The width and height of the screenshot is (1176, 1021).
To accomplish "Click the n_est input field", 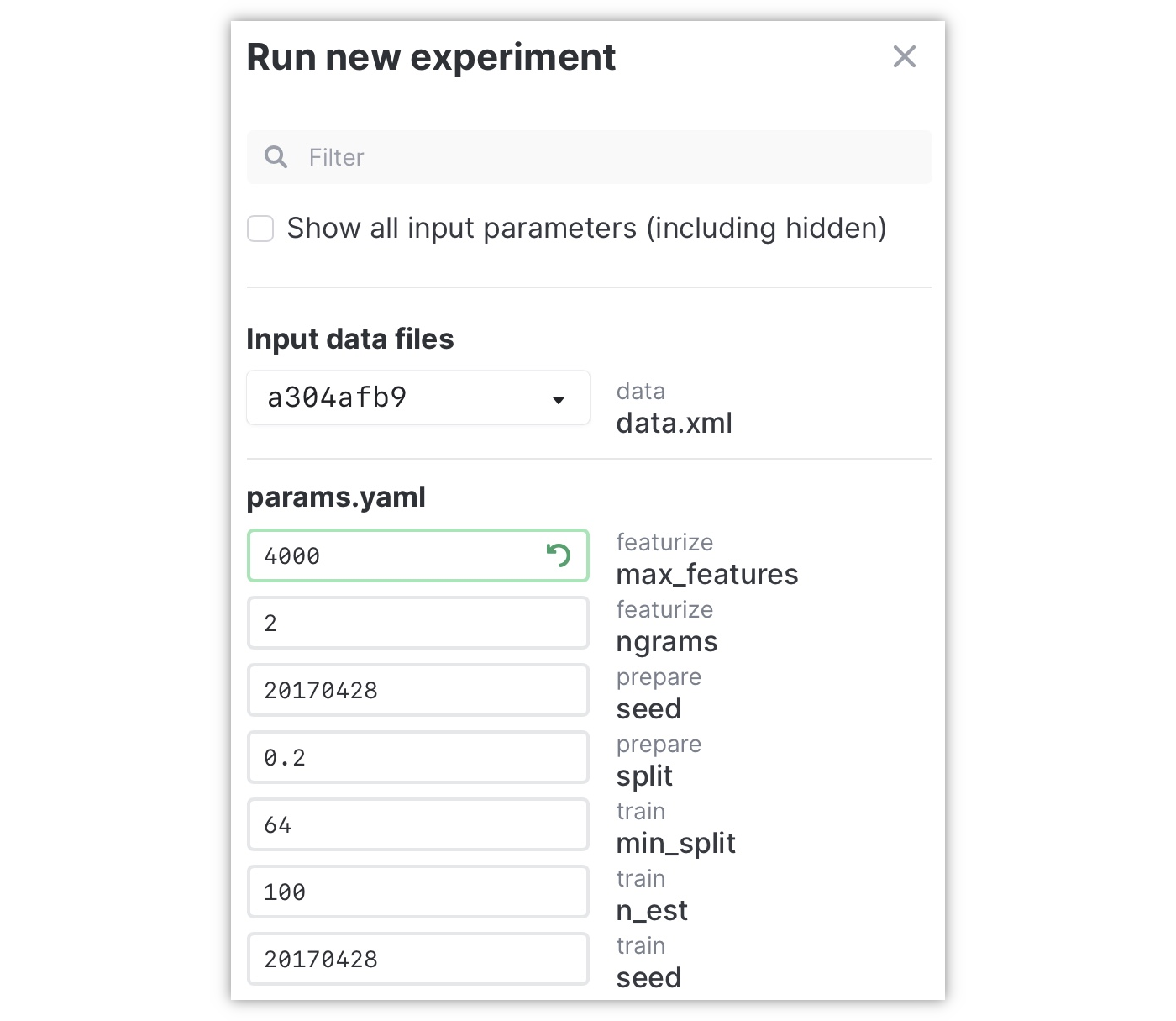I will coord(417,892).
